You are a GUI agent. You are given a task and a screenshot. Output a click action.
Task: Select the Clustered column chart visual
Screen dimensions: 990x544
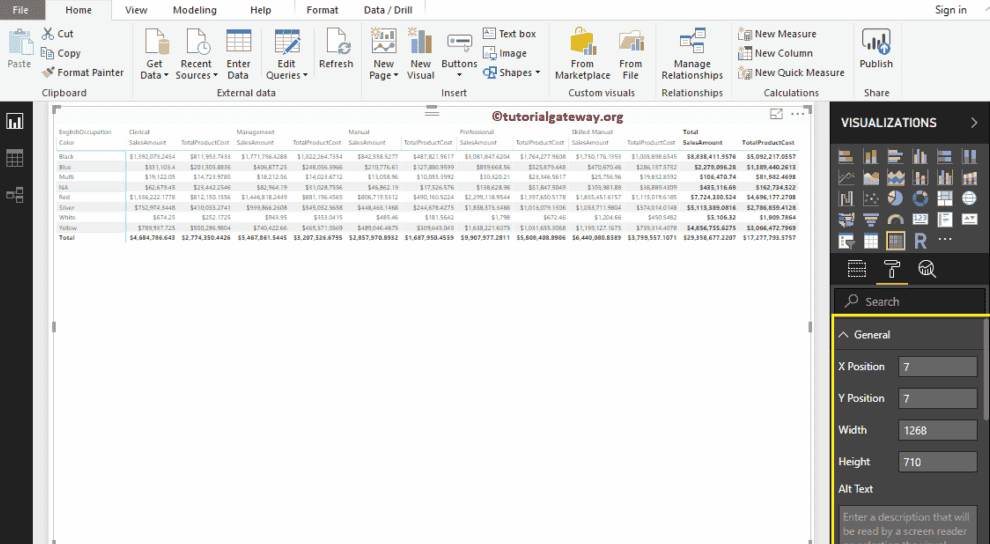[920, 157]
